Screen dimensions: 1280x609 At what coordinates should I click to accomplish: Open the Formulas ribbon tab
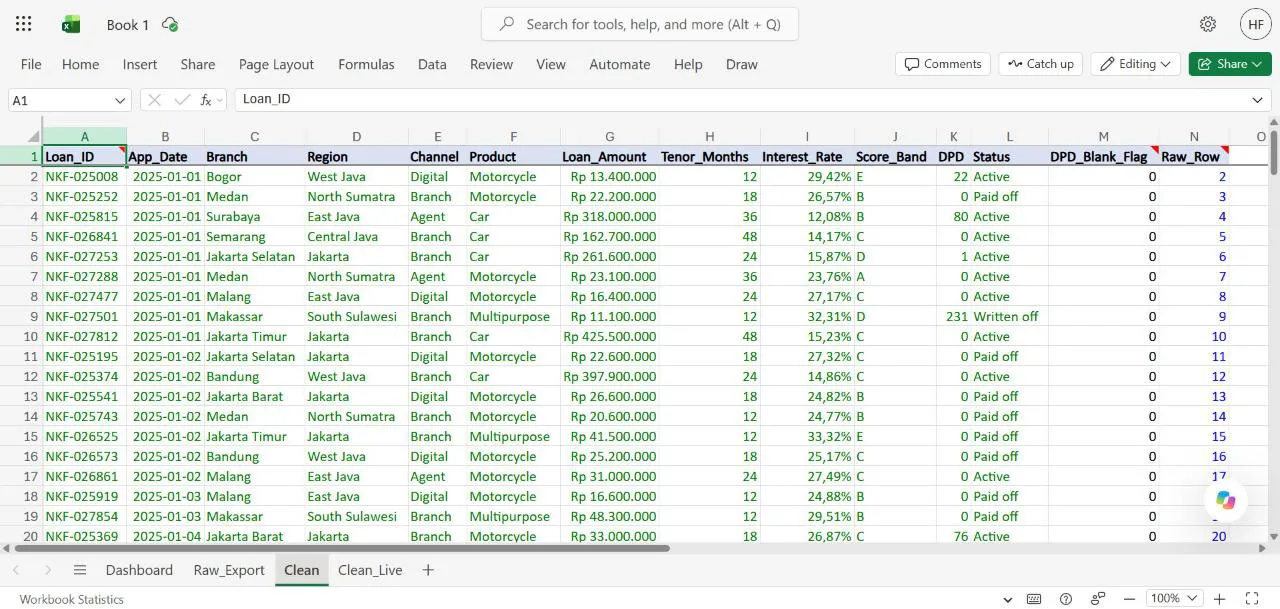click(366, 64)
